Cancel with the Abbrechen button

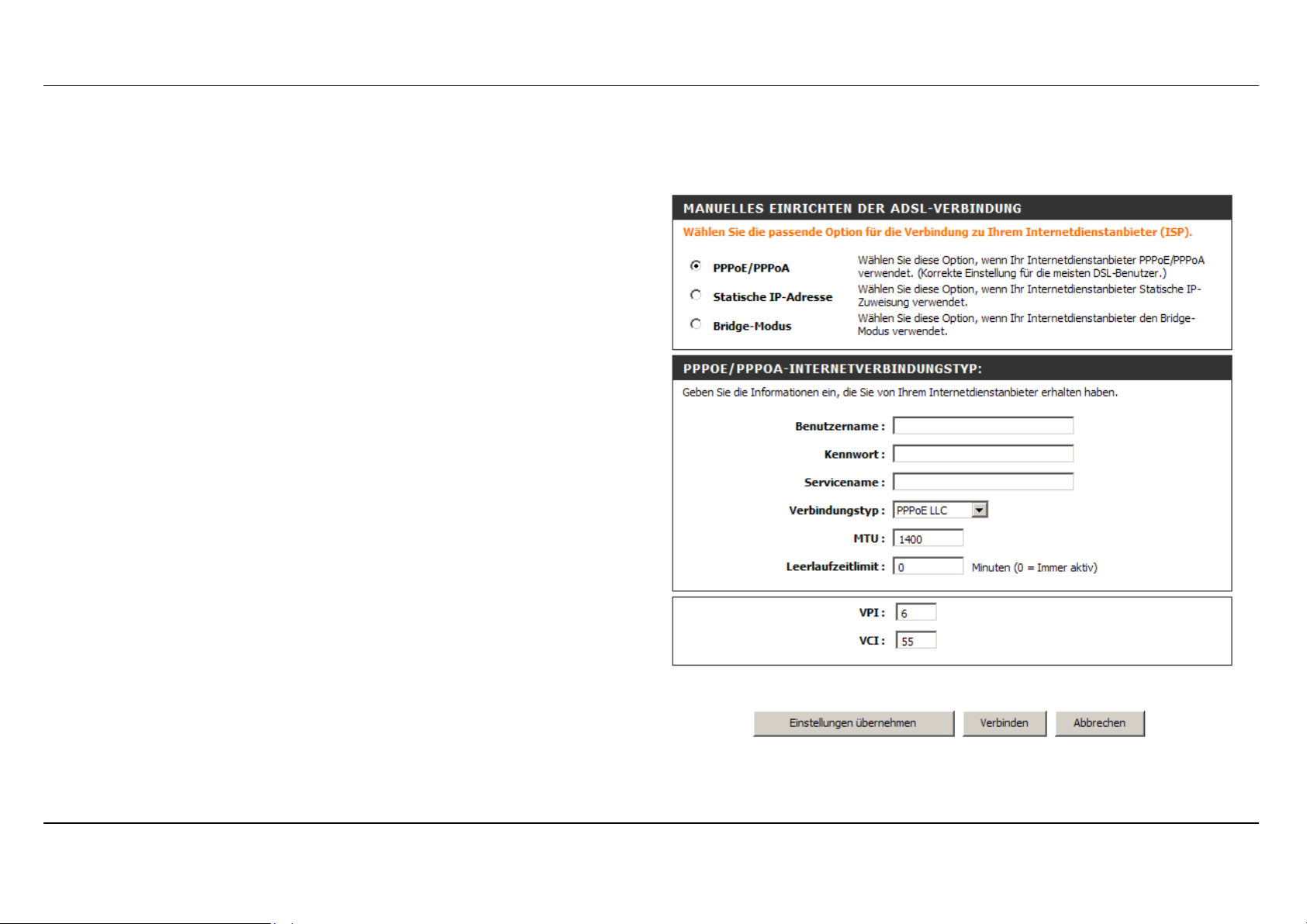pos(1099,723)
